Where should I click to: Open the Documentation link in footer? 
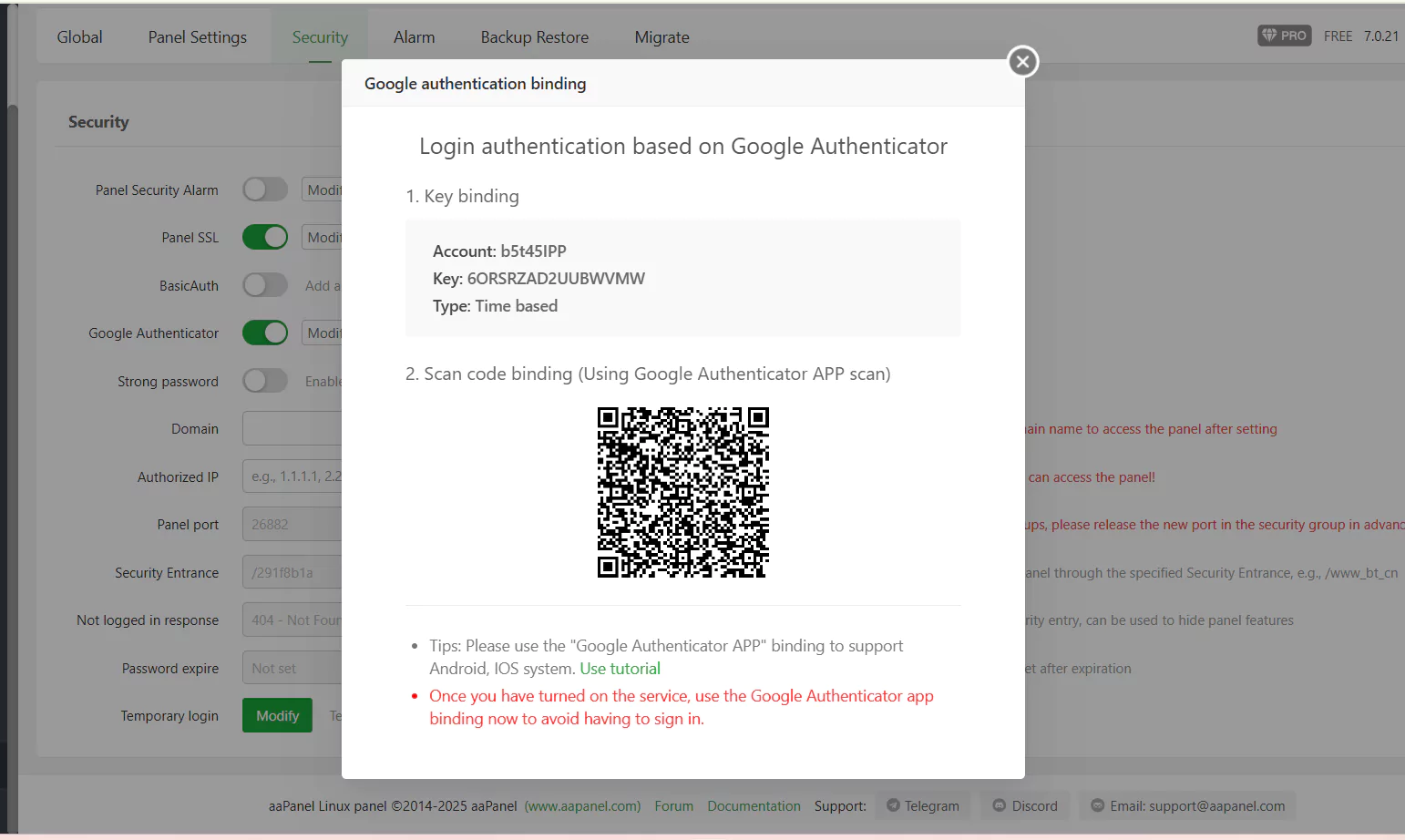[x=754, y=806]
